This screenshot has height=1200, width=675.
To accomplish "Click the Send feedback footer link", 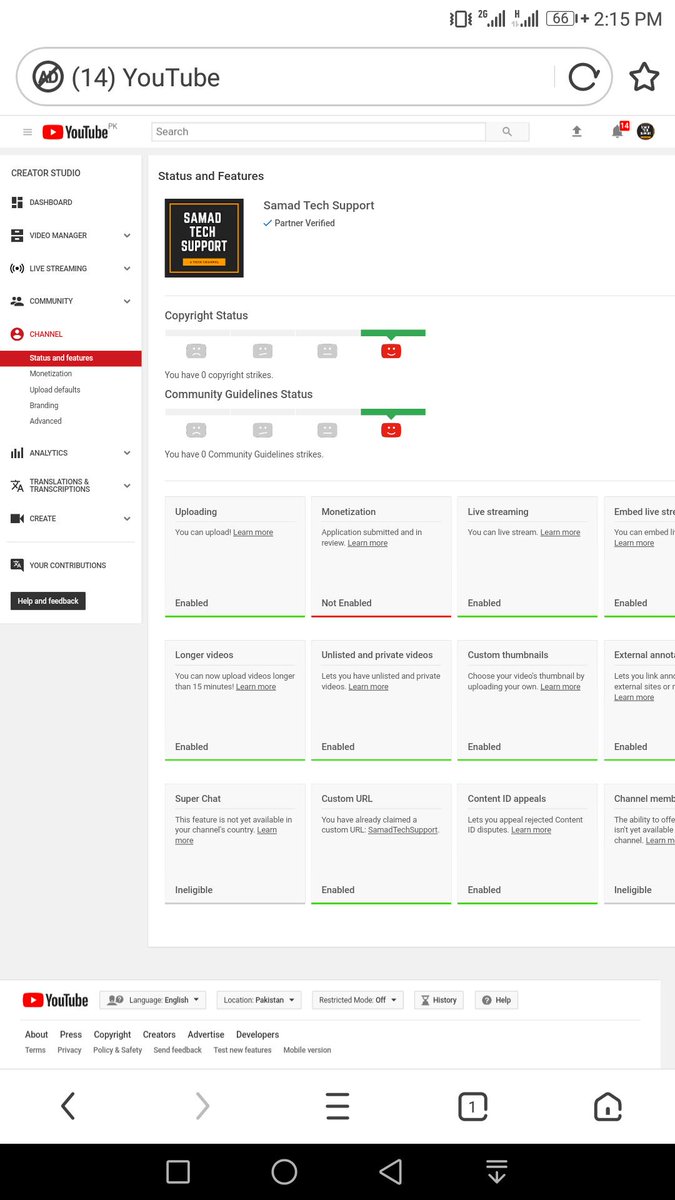I will (178, 1050).
